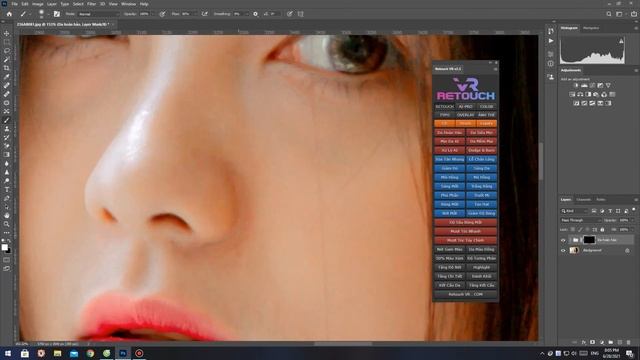The height and width of the screenshot is (360, 640).
Task: Select the Horizontal Type tool
Action: tap(7, 189)
